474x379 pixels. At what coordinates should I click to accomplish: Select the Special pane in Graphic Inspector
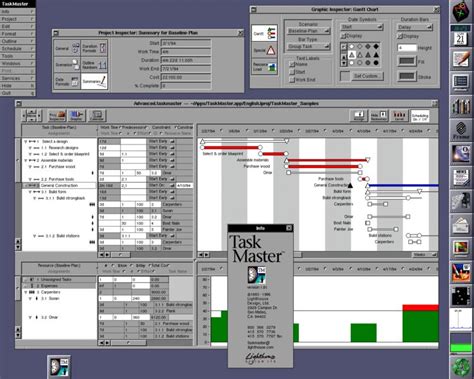[x=264, y=50]
